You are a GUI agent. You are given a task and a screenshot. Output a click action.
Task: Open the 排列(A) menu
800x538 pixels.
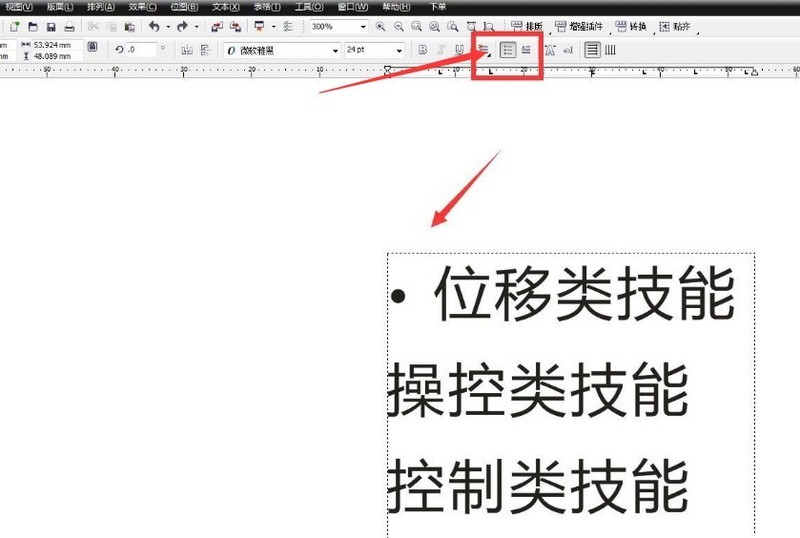(101, 7)
